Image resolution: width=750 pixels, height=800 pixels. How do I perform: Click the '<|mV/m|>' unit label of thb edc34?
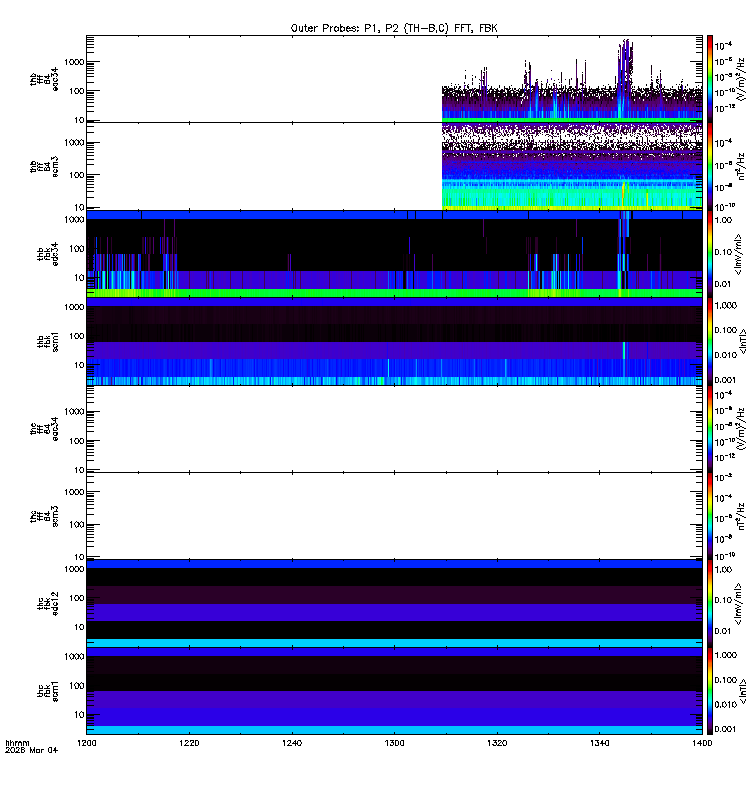(739, 252)
